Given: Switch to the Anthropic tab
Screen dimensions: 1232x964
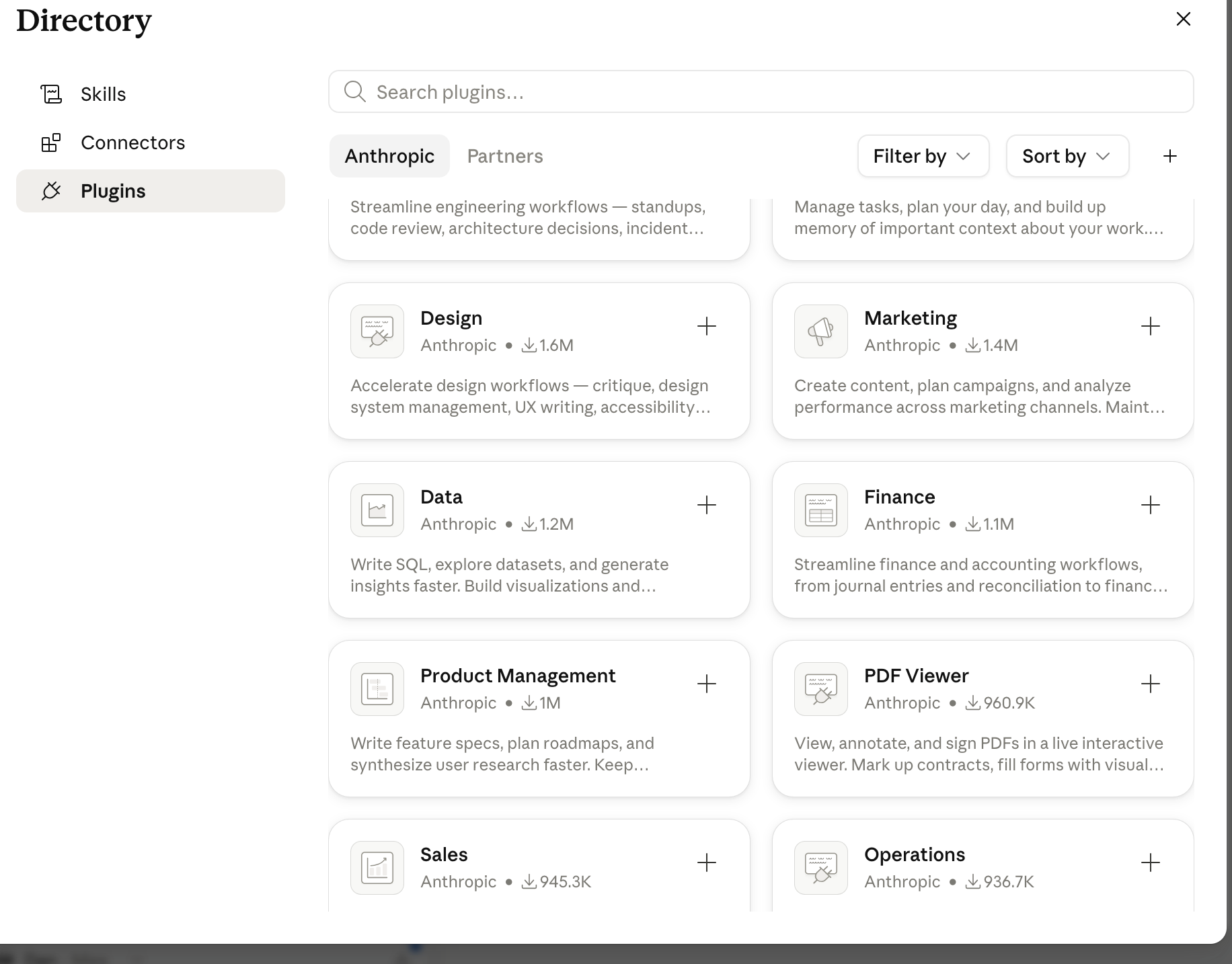Looking at the screenshot, I should click(x=389, y=156).
